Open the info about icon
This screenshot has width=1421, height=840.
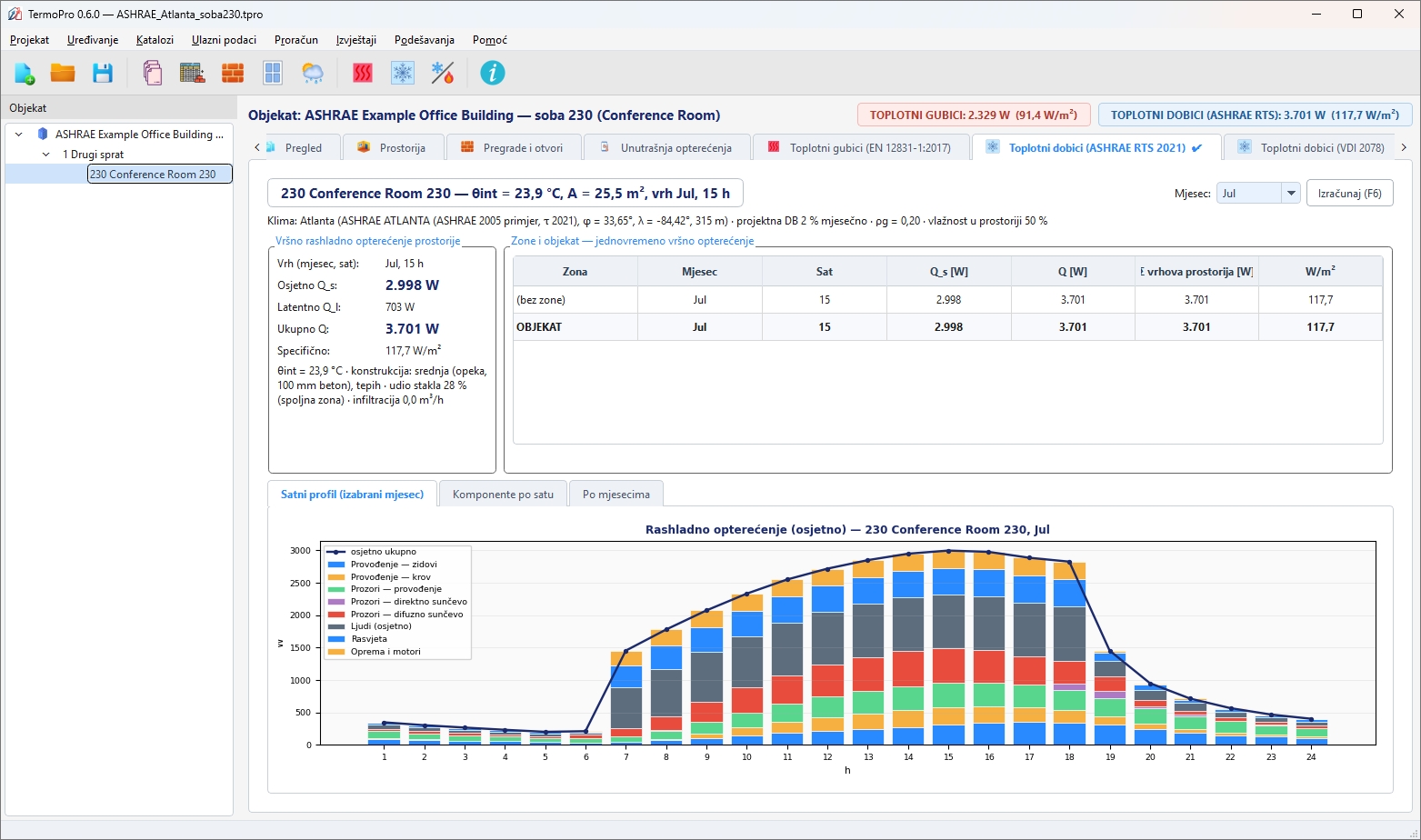493,74
